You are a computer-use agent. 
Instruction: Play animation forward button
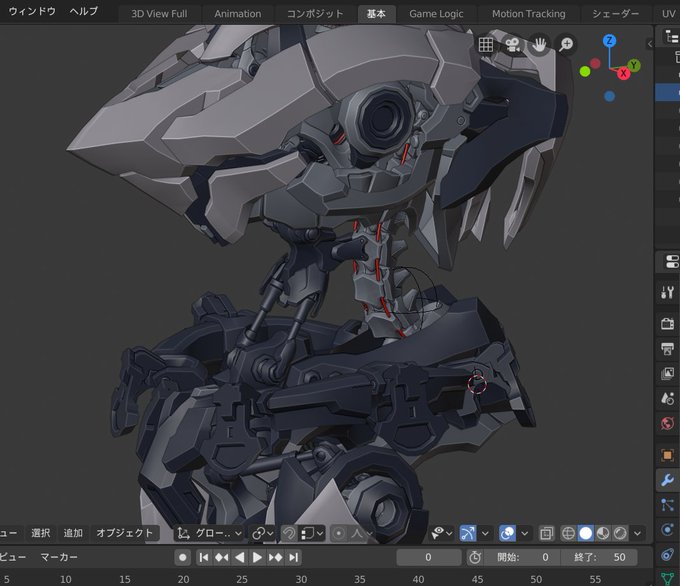(257, 557)
